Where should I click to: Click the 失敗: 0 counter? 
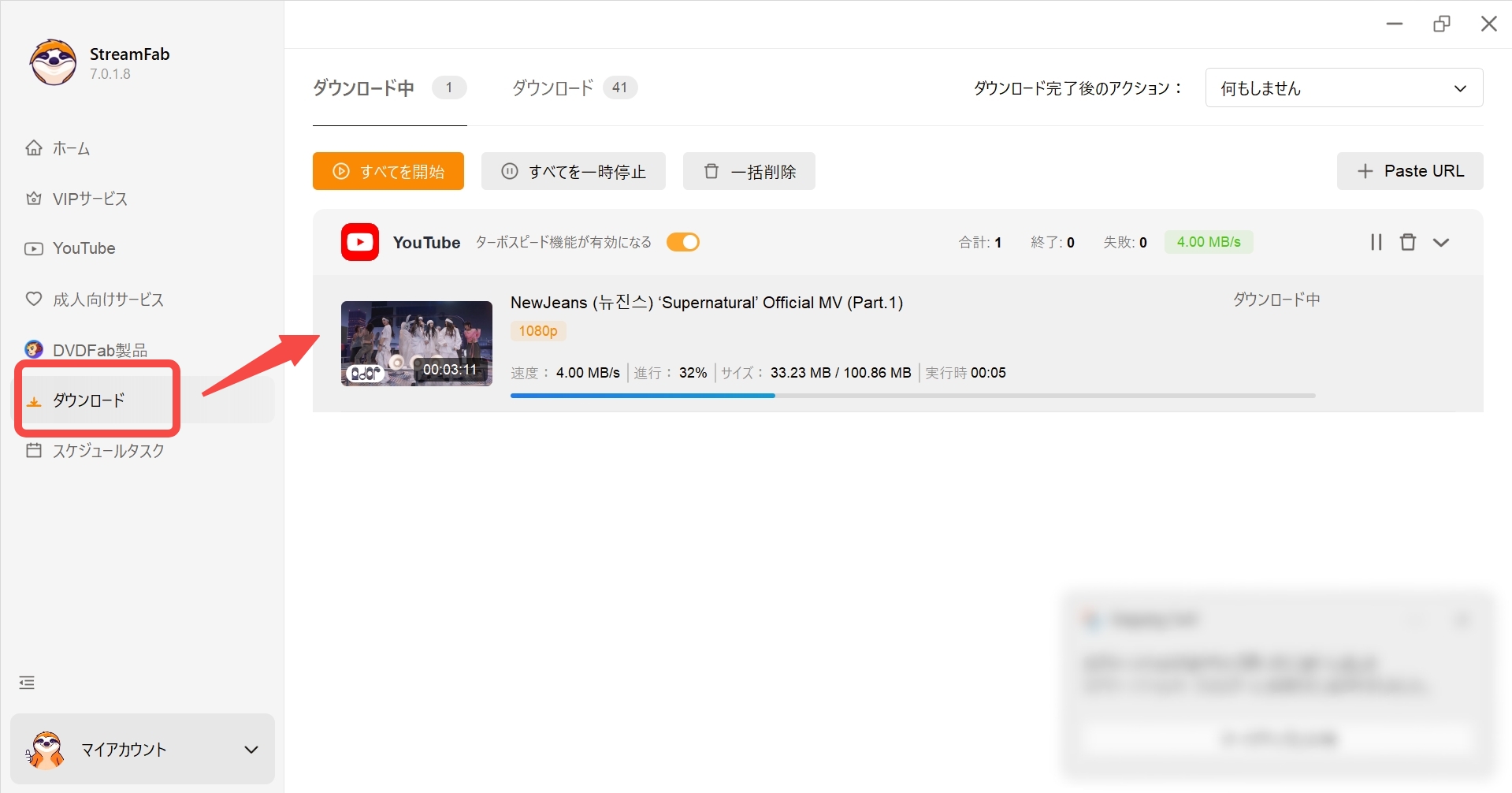[1125, 242]
